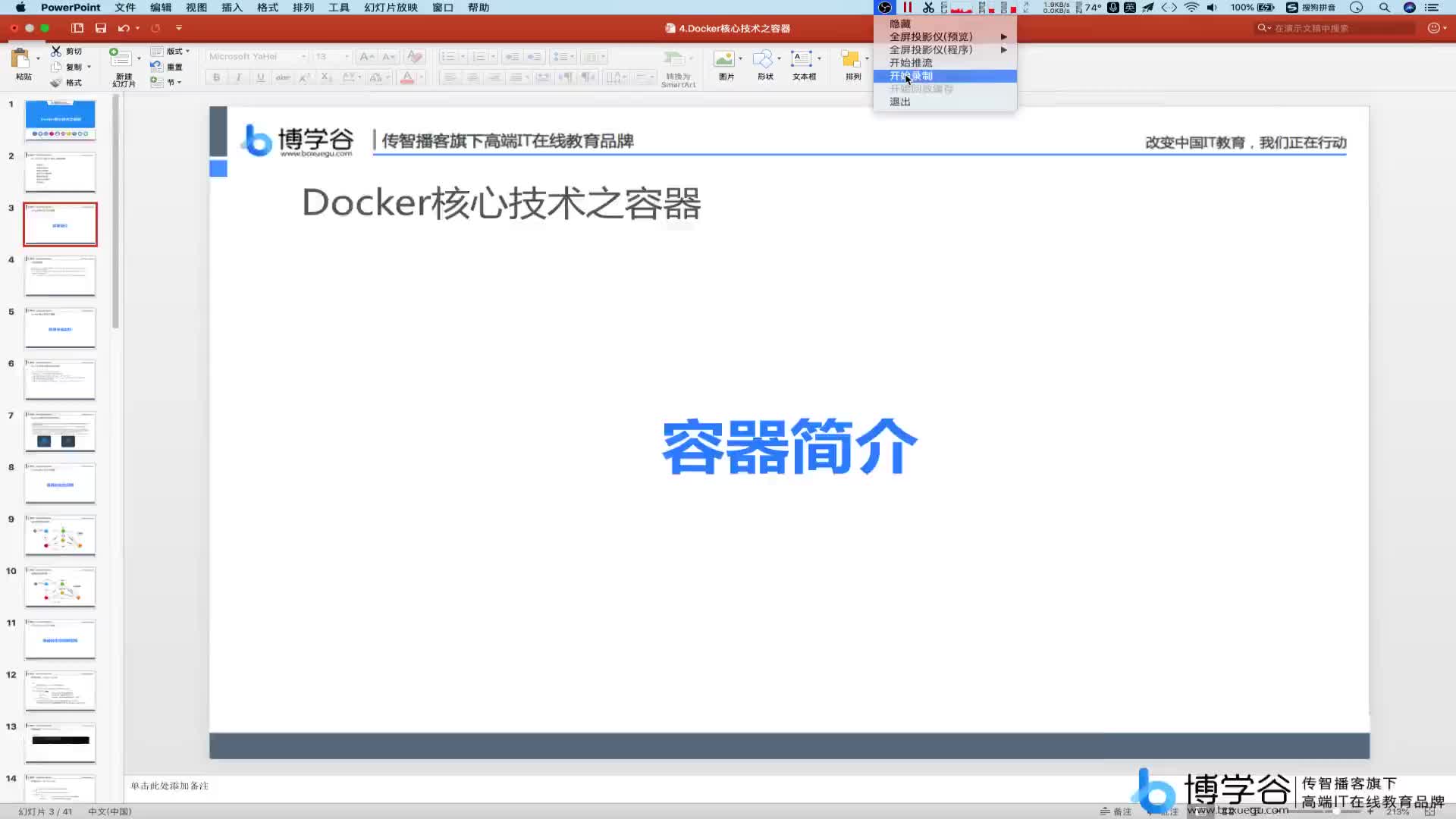
Task: Click the 搜狗拼音 input method
Action: click(x=1310, y=8)
